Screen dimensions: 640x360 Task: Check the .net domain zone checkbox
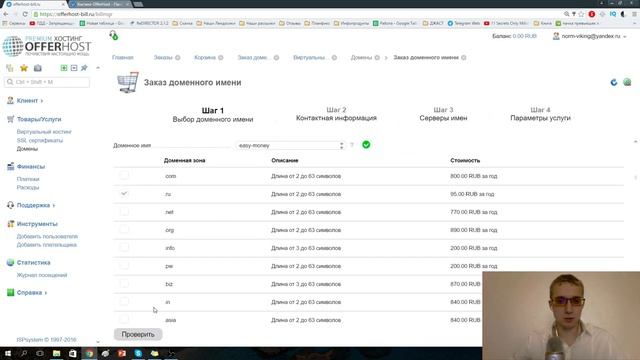coord(124,211)
